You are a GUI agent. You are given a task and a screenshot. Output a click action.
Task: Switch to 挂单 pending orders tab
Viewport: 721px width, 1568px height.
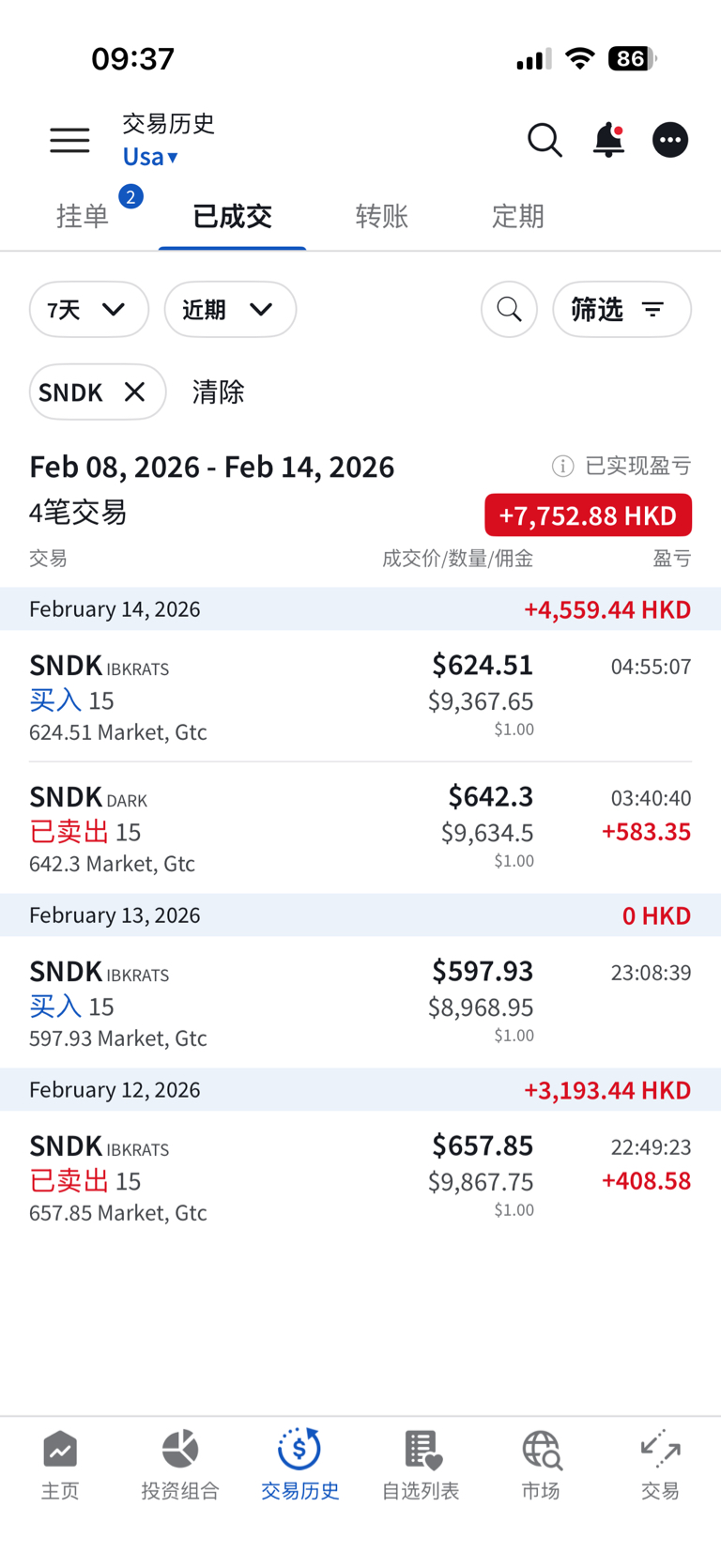[83, 217]
